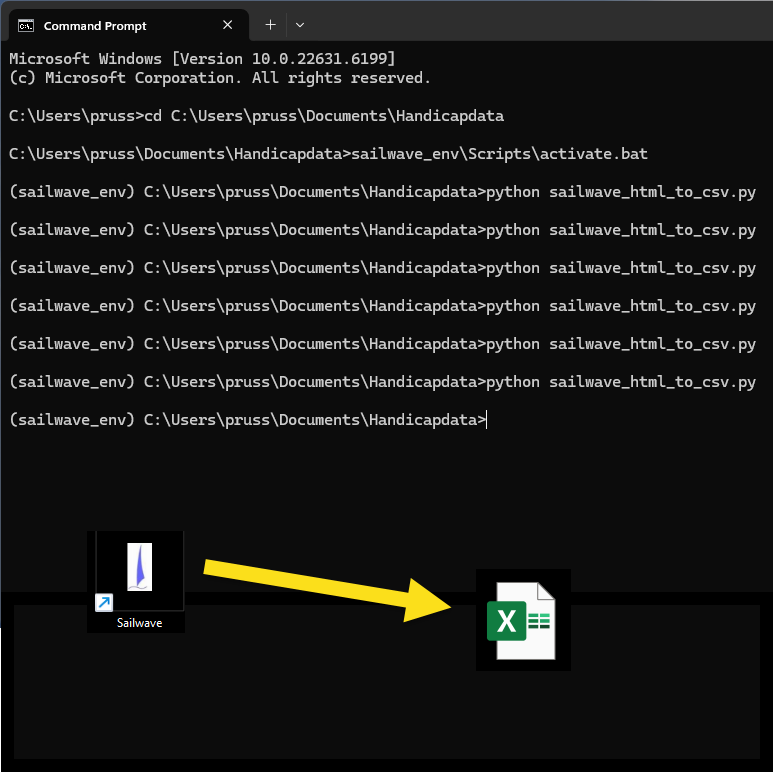The height and width of the screenshot is (772, 773).
Task: Click the Microsoft Corporation copyright line
Action: click(x=220, y=78)
